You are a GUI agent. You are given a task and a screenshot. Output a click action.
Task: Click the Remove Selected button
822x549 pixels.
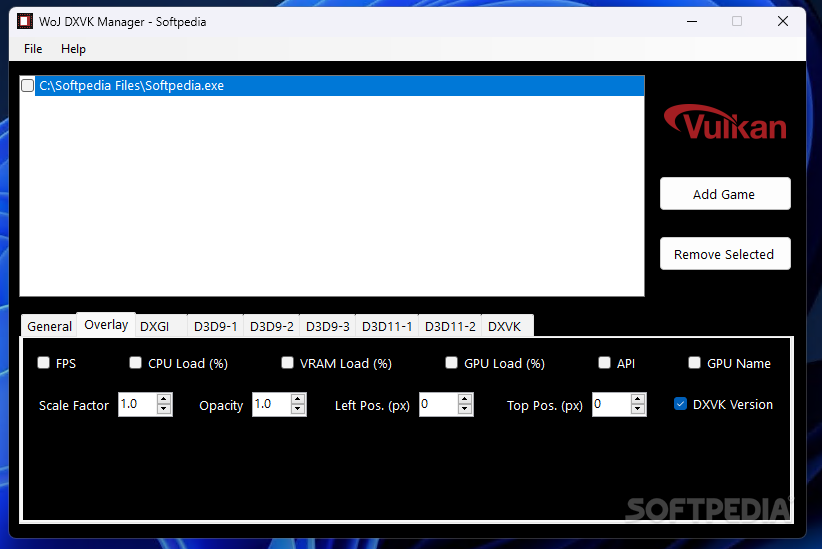click(725, 254)
